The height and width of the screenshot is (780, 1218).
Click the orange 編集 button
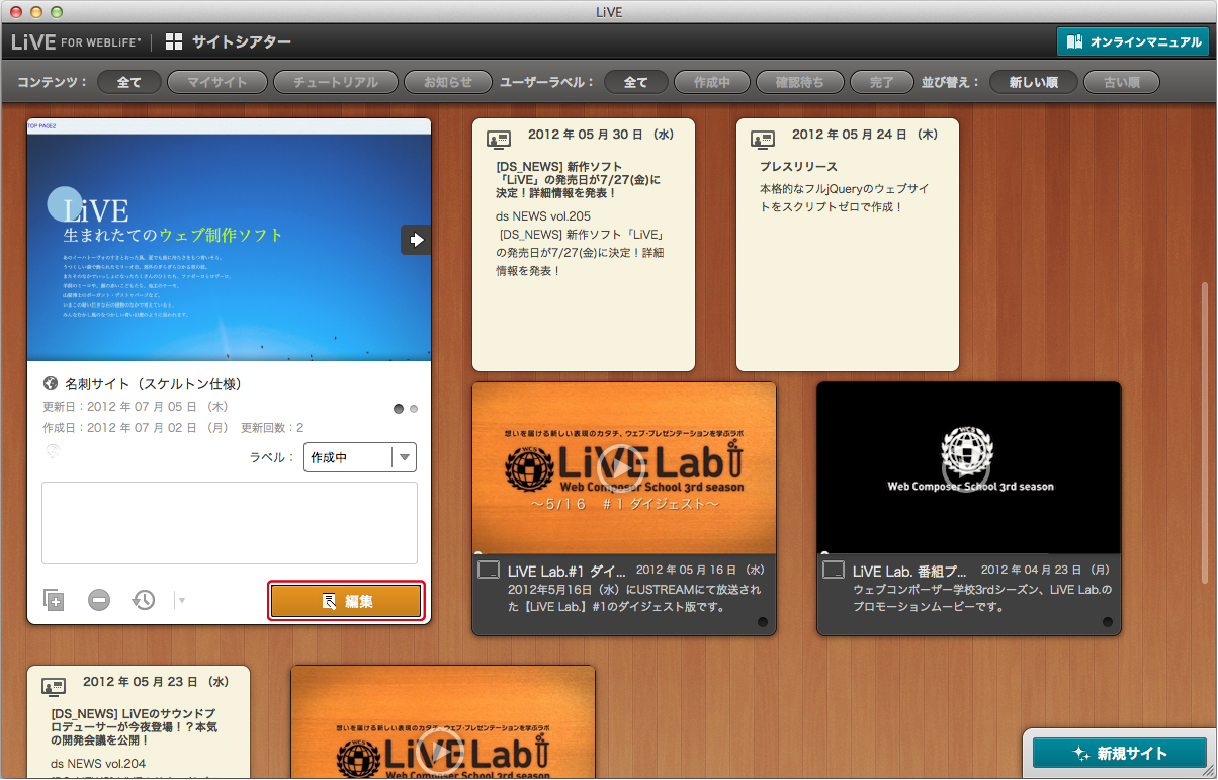[345, 601]
